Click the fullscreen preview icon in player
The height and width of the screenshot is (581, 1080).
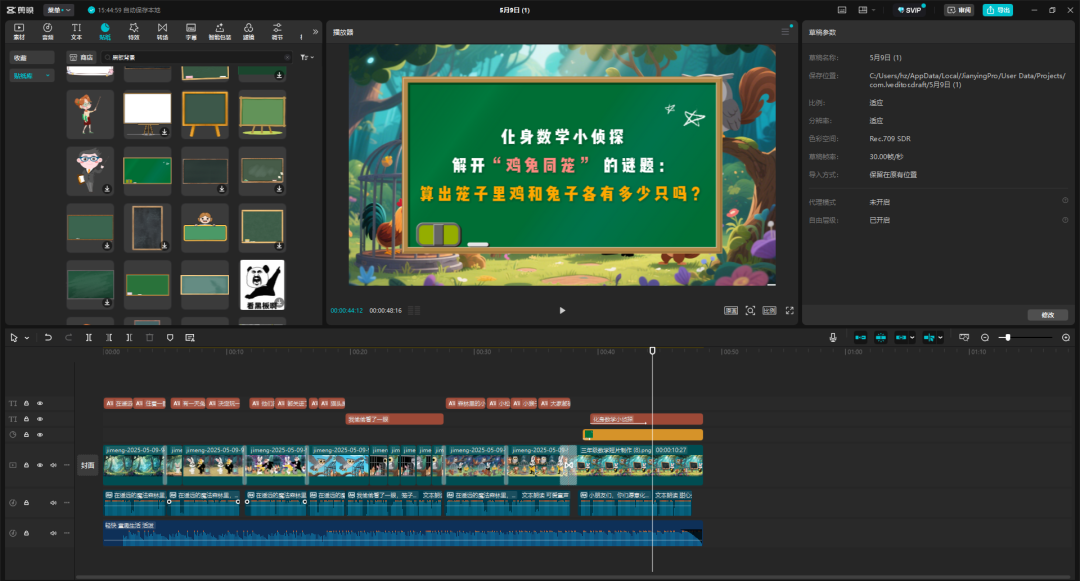789,311
